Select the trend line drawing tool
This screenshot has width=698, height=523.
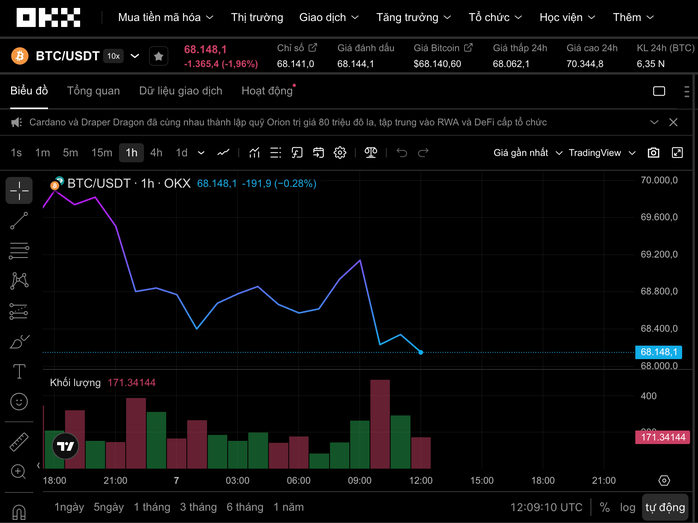[19, 221]
